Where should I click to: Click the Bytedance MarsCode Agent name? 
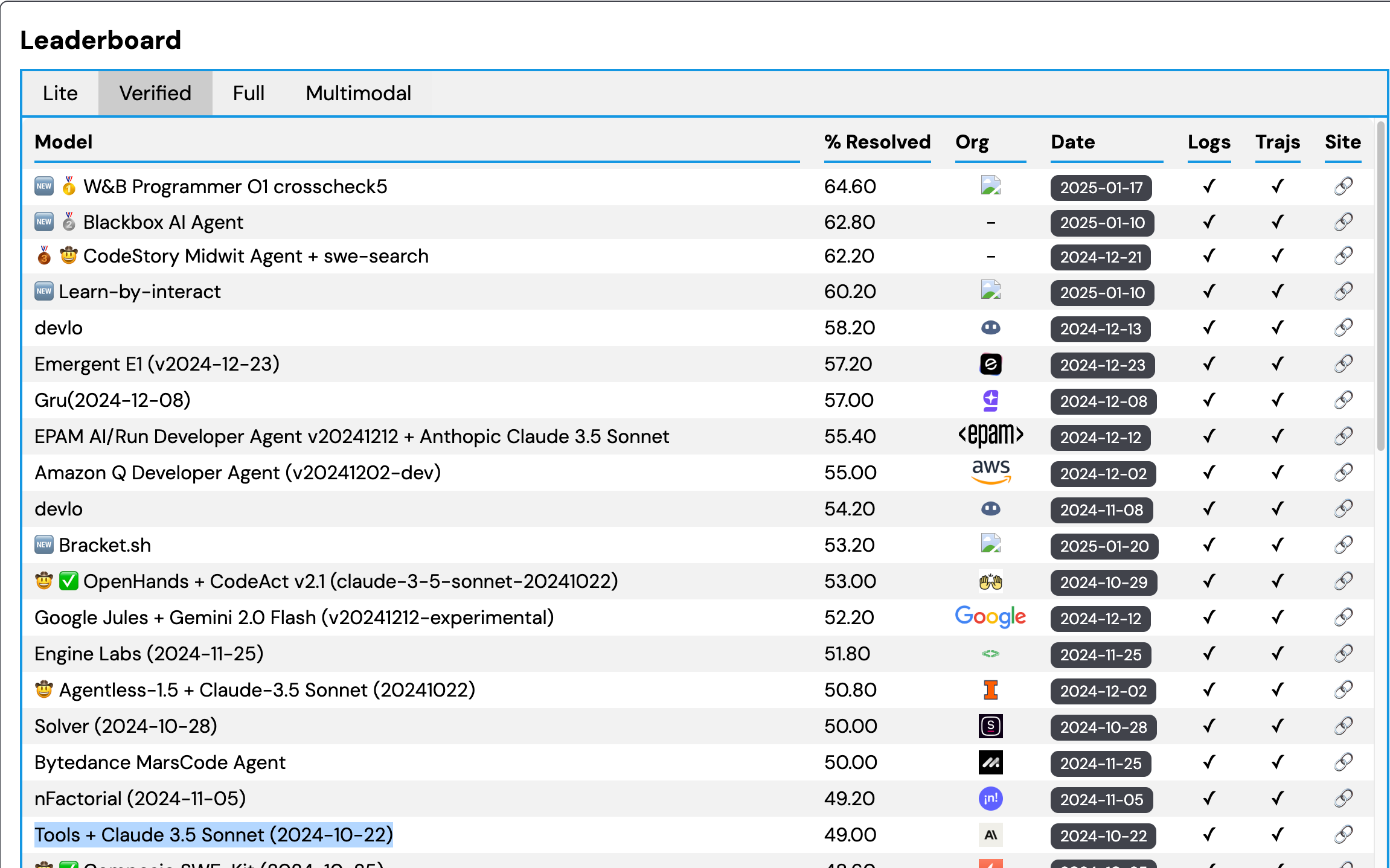tap(160, 762)
